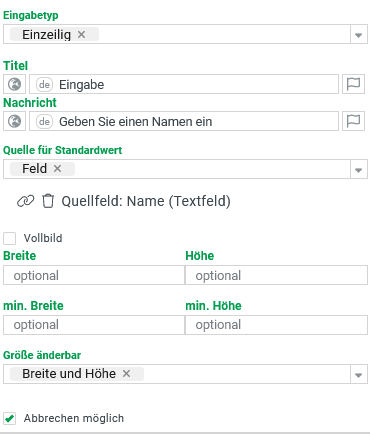The width and height of the screenshot is (370, 434).
Task: Click the link icon for Quellfeld
Action: (25, 201)
